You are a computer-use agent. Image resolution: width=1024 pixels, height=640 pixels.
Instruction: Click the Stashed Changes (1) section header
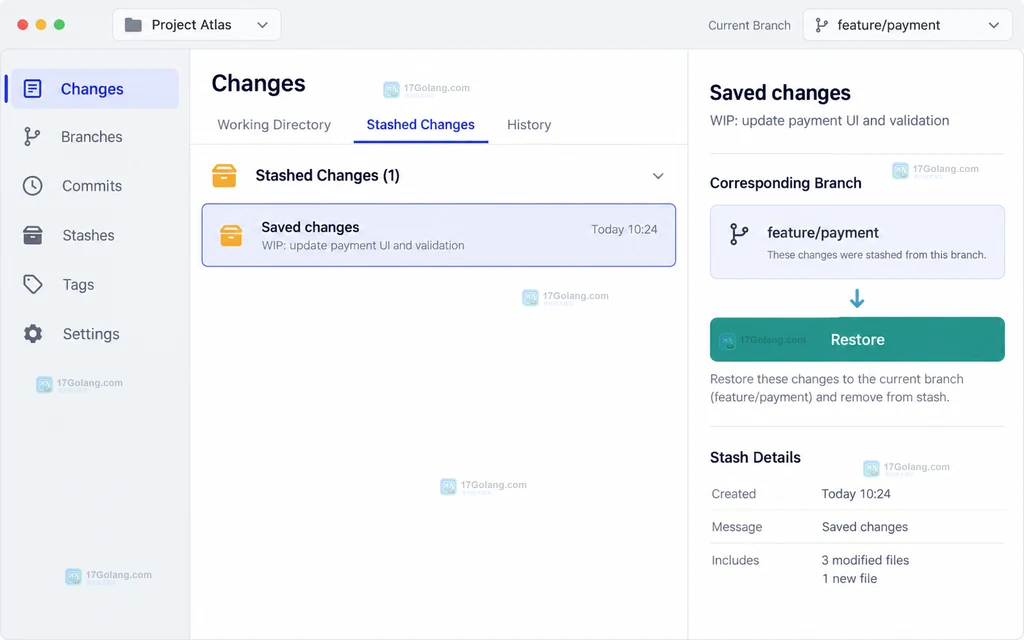[x=438, y=176]
